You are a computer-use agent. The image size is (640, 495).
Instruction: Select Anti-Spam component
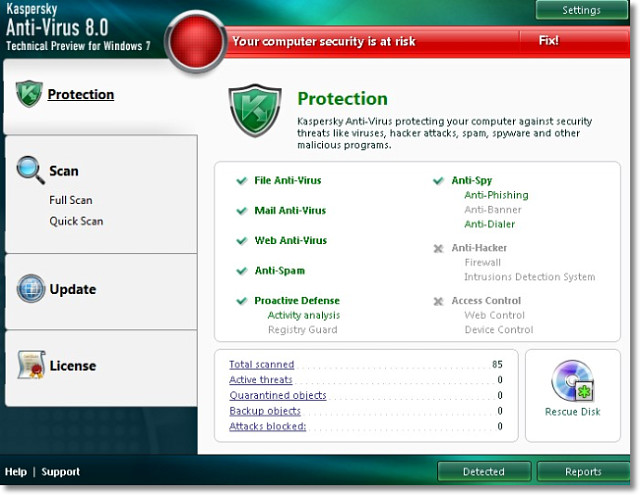[280, 271]
